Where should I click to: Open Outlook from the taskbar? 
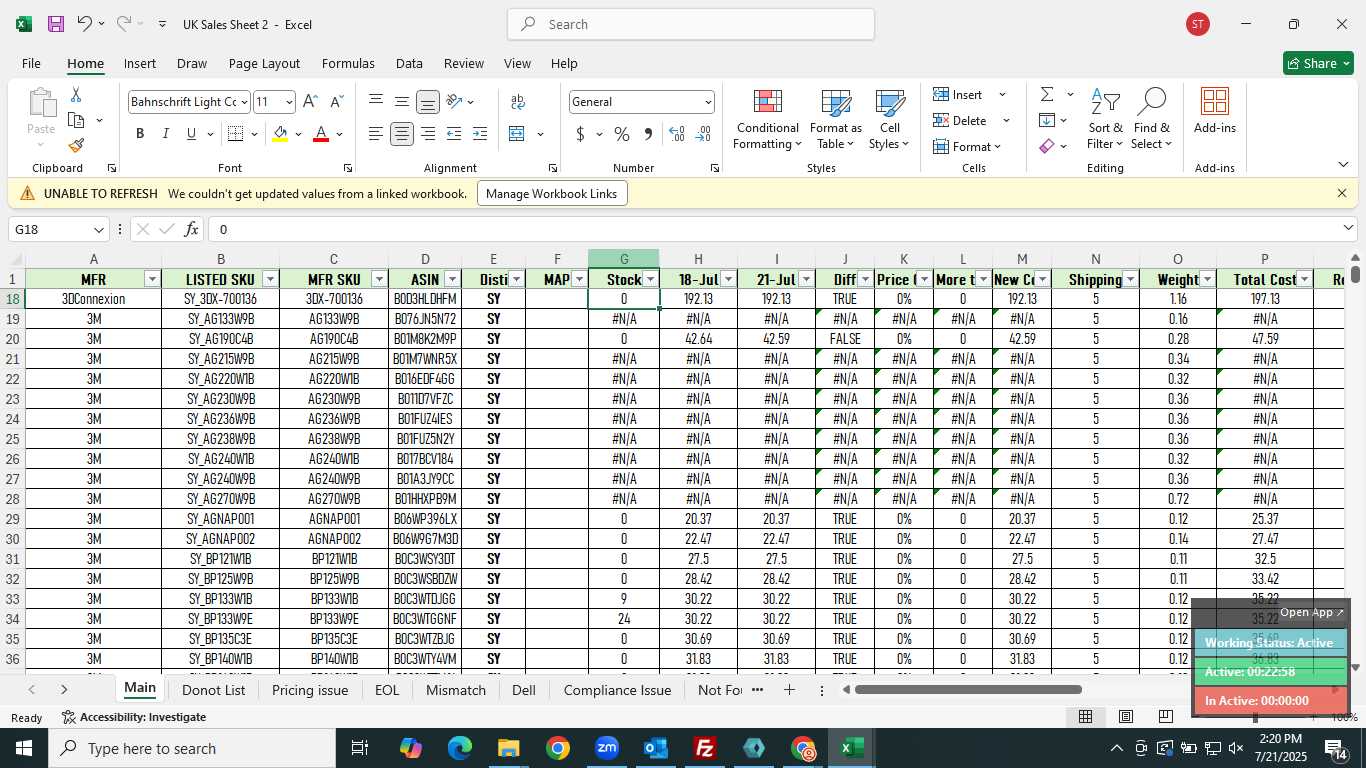(656, 748)
